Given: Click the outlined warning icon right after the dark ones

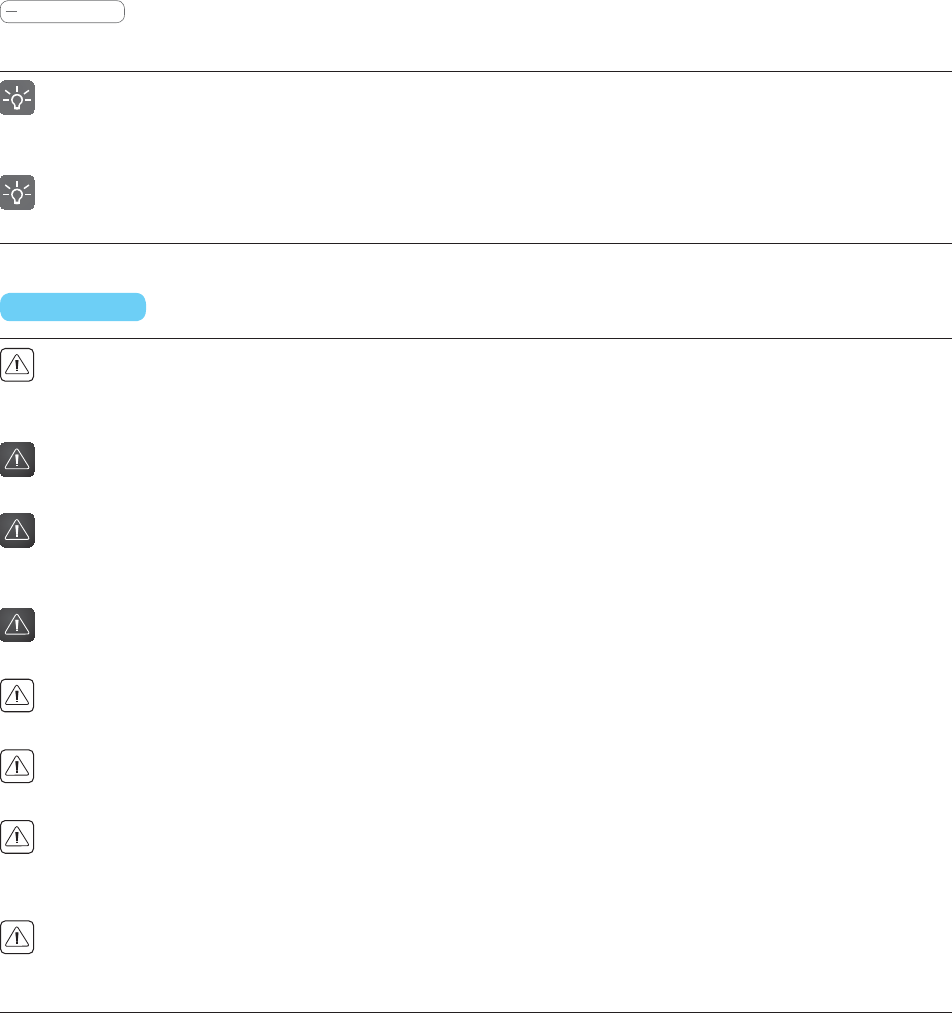Looking at the screenshot, I should [17, 695].
